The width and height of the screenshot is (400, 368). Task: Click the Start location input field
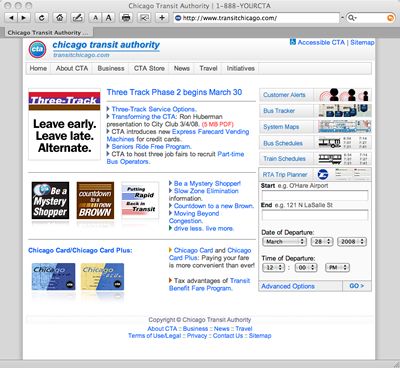315,195
